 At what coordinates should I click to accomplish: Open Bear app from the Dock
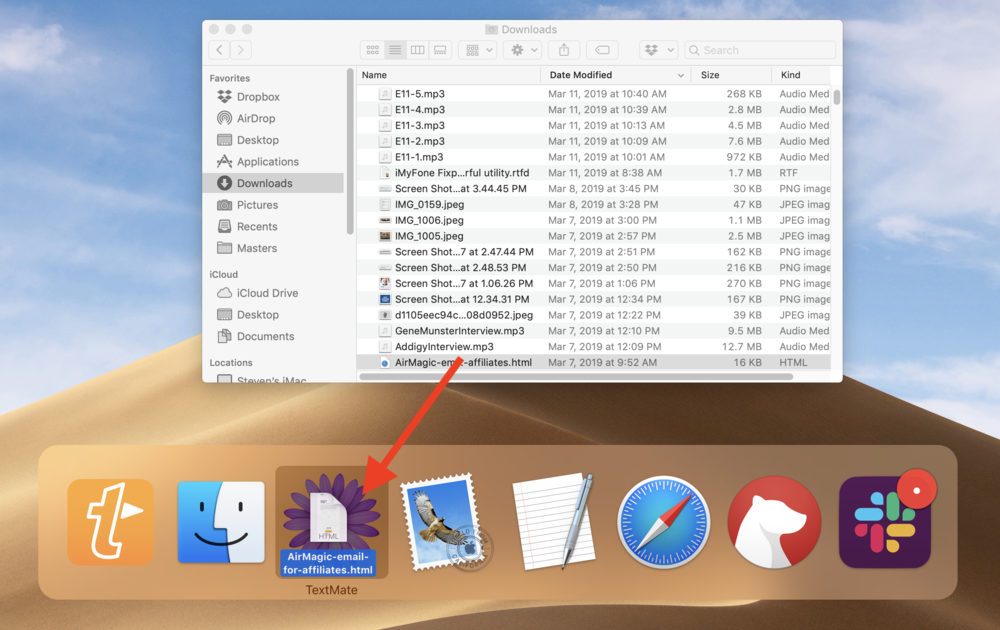(x=774, y=522)
